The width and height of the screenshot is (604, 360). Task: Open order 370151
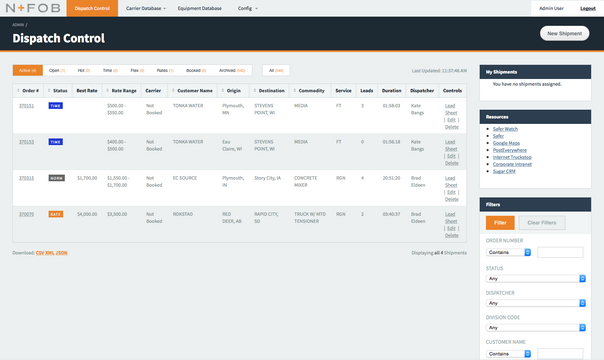[27, 106]
